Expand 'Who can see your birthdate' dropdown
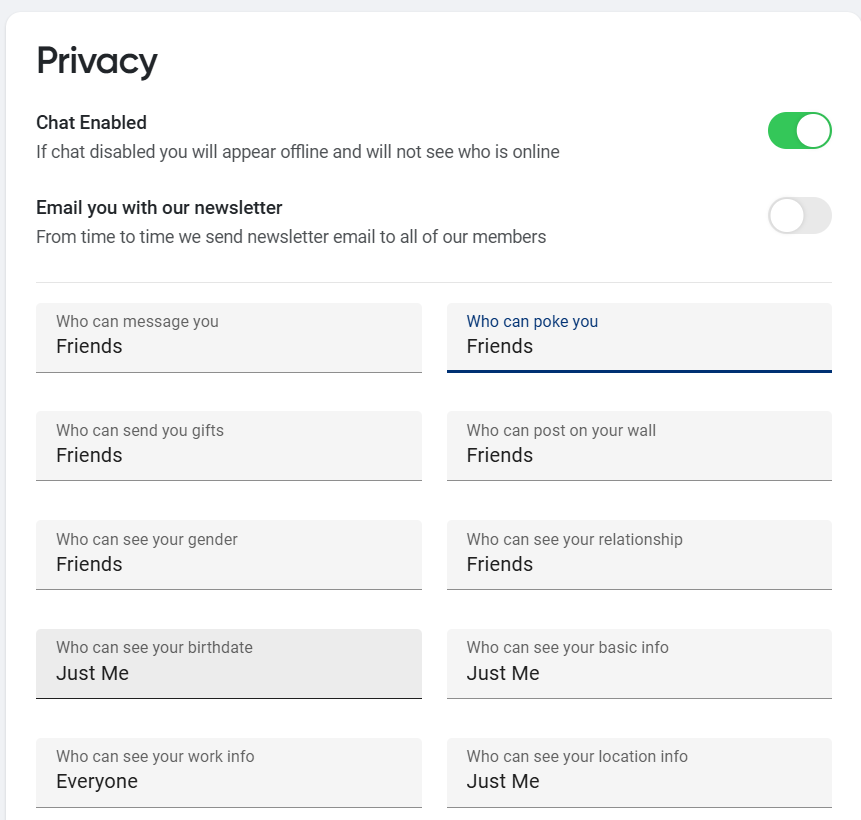This screenshot has width=861, height=820. 228,663
